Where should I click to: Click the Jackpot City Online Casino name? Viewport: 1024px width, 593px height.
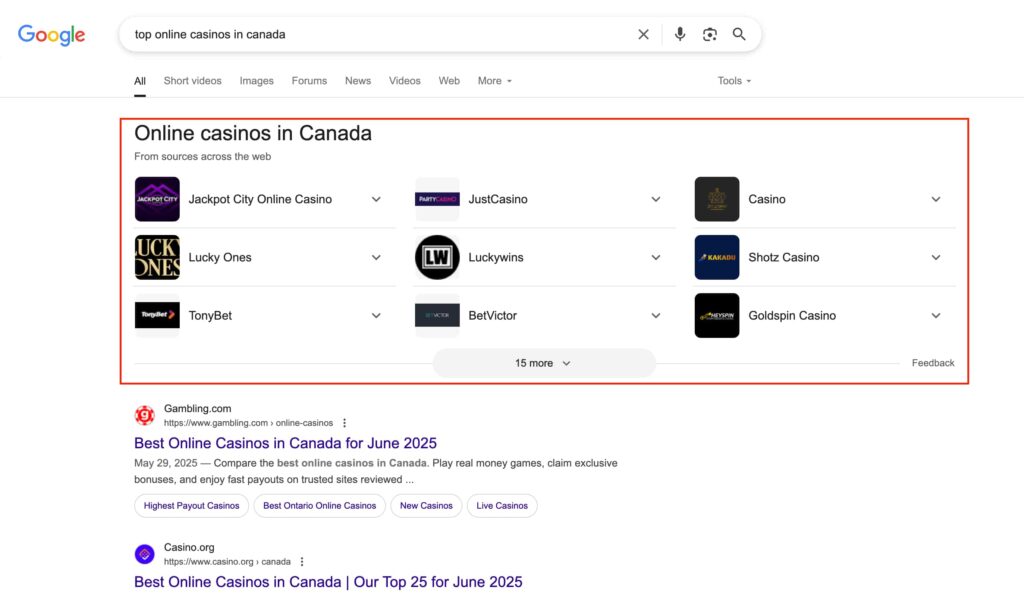click(x=260, y=199)
